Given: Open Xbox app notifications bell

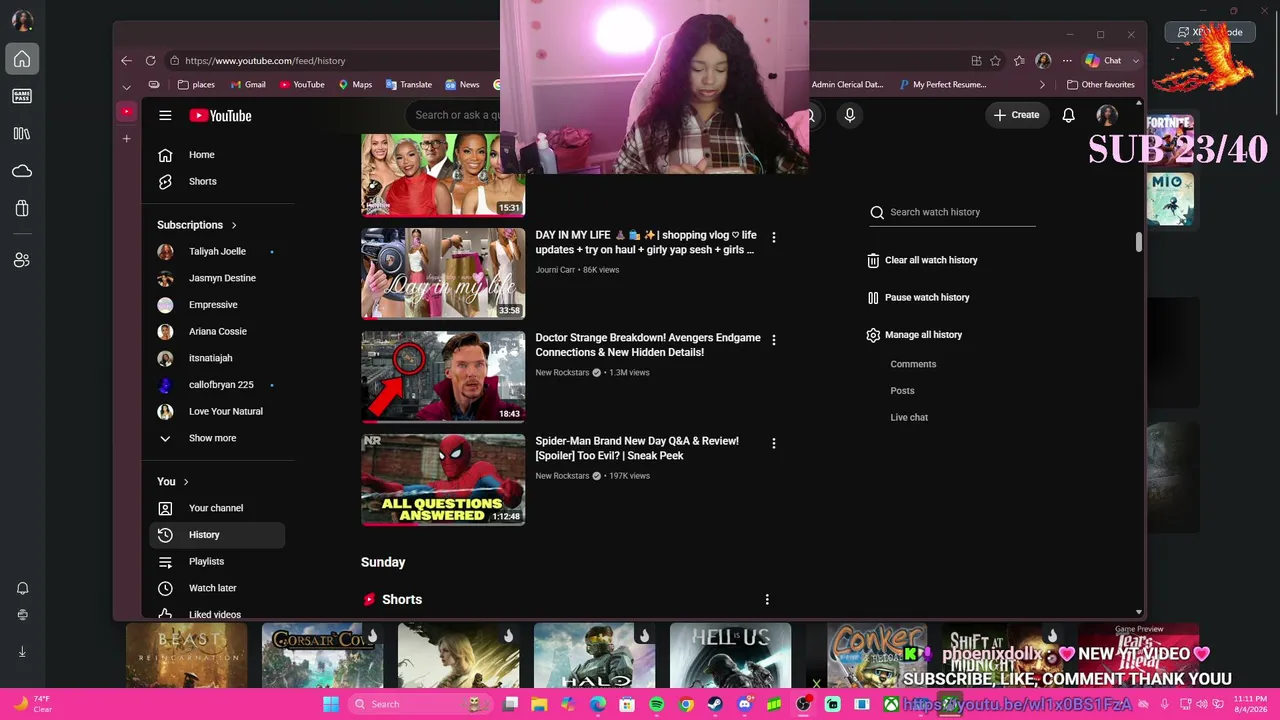Looking at the screenshot, I should [x=22, y=588].
